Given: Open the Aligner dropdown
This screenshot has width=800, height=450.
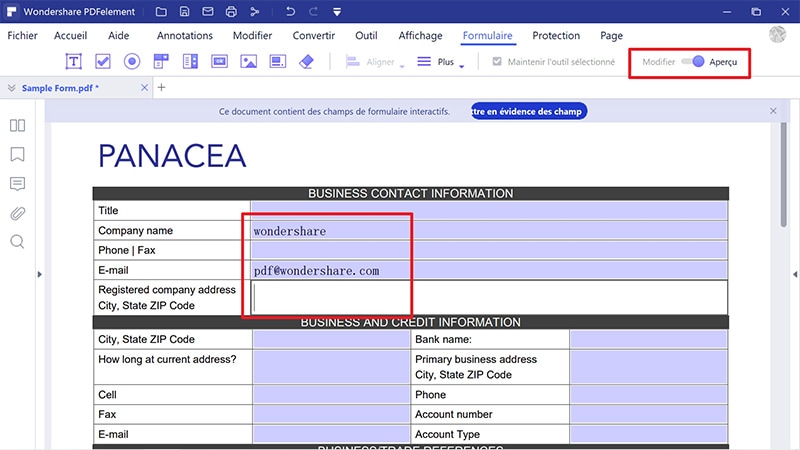Looking at the screenshot, I should [x=375, y=62].
